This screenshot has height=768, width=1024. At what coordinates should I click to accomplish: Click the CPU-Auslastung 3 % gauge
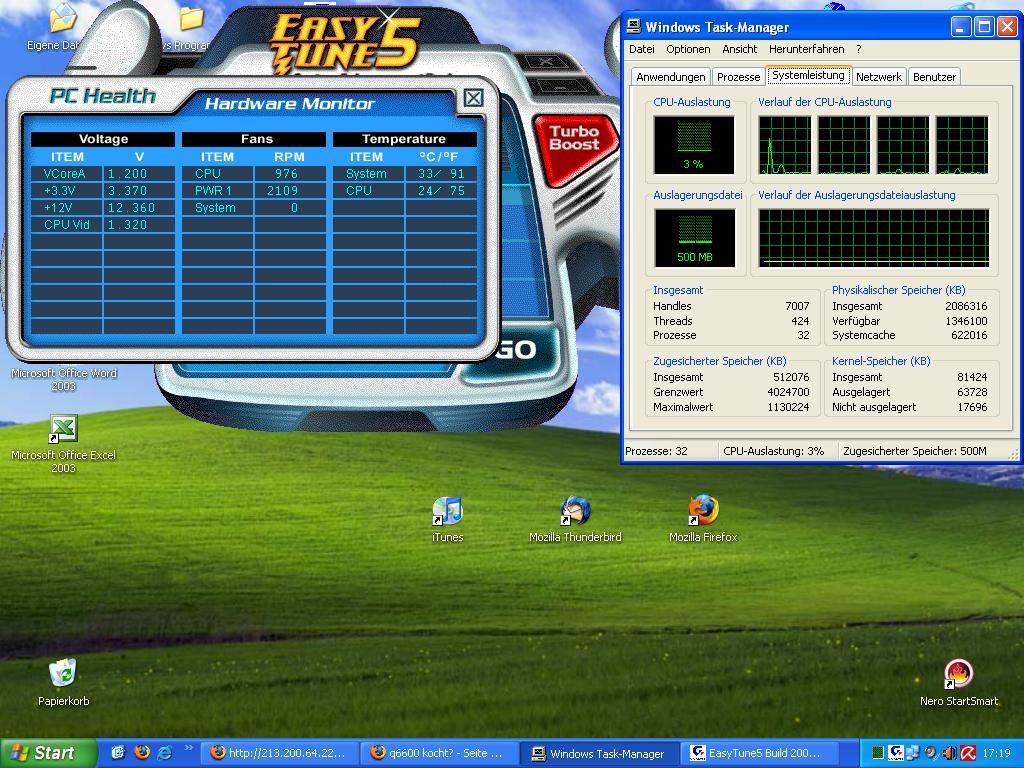[x=694, y=145]
